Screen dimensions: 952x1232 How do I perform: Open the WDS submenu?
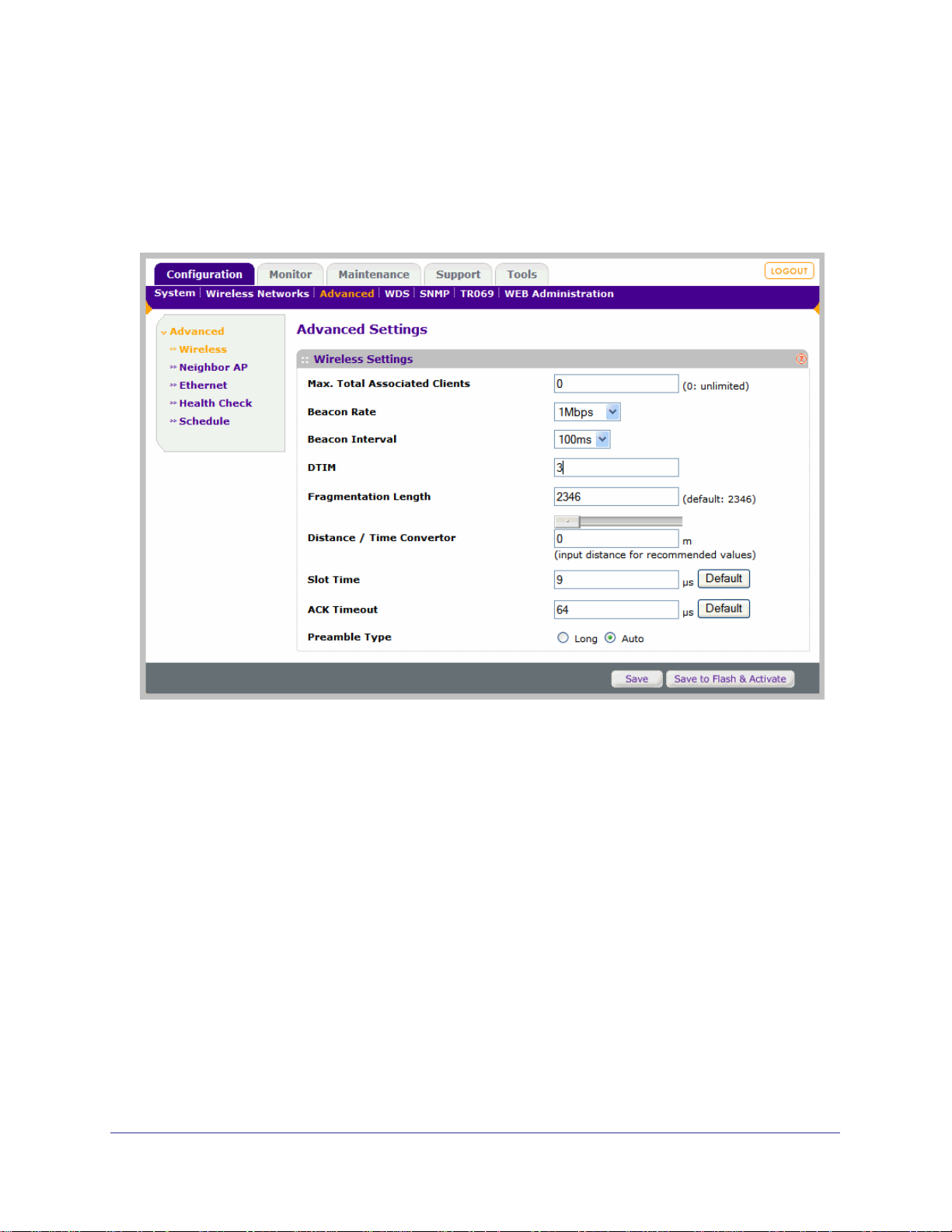click(x=397, y=294)
